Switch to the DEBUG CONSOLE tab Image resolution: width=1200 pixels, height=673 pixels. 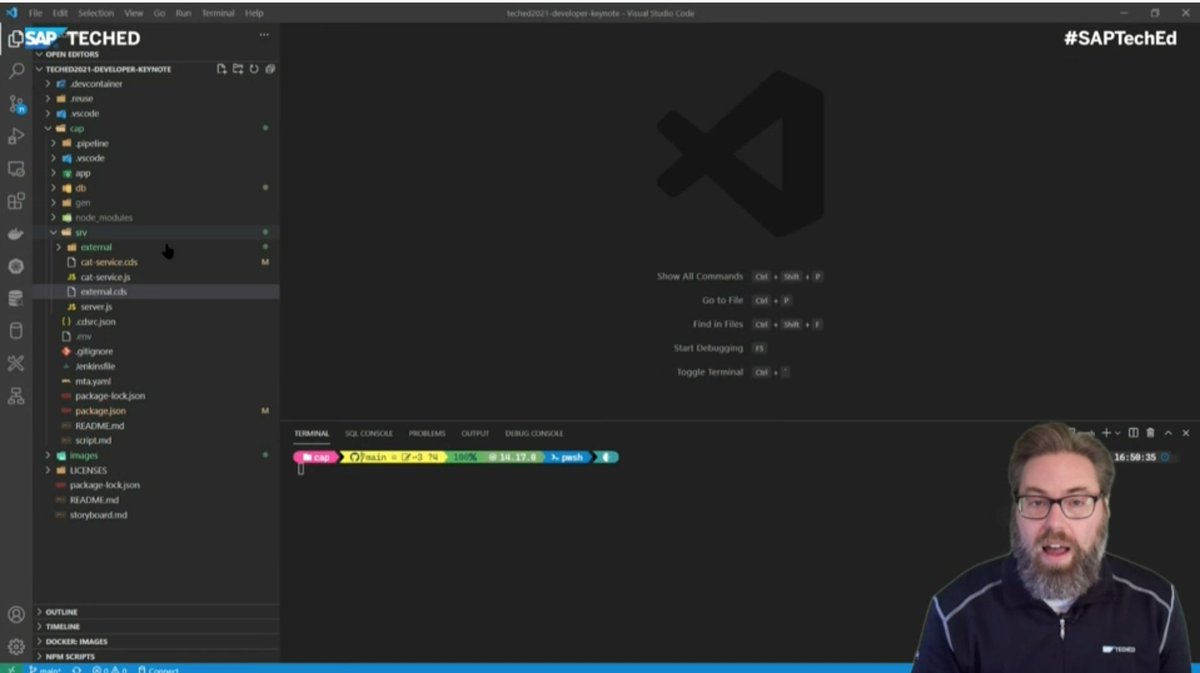tap(534, 433)
